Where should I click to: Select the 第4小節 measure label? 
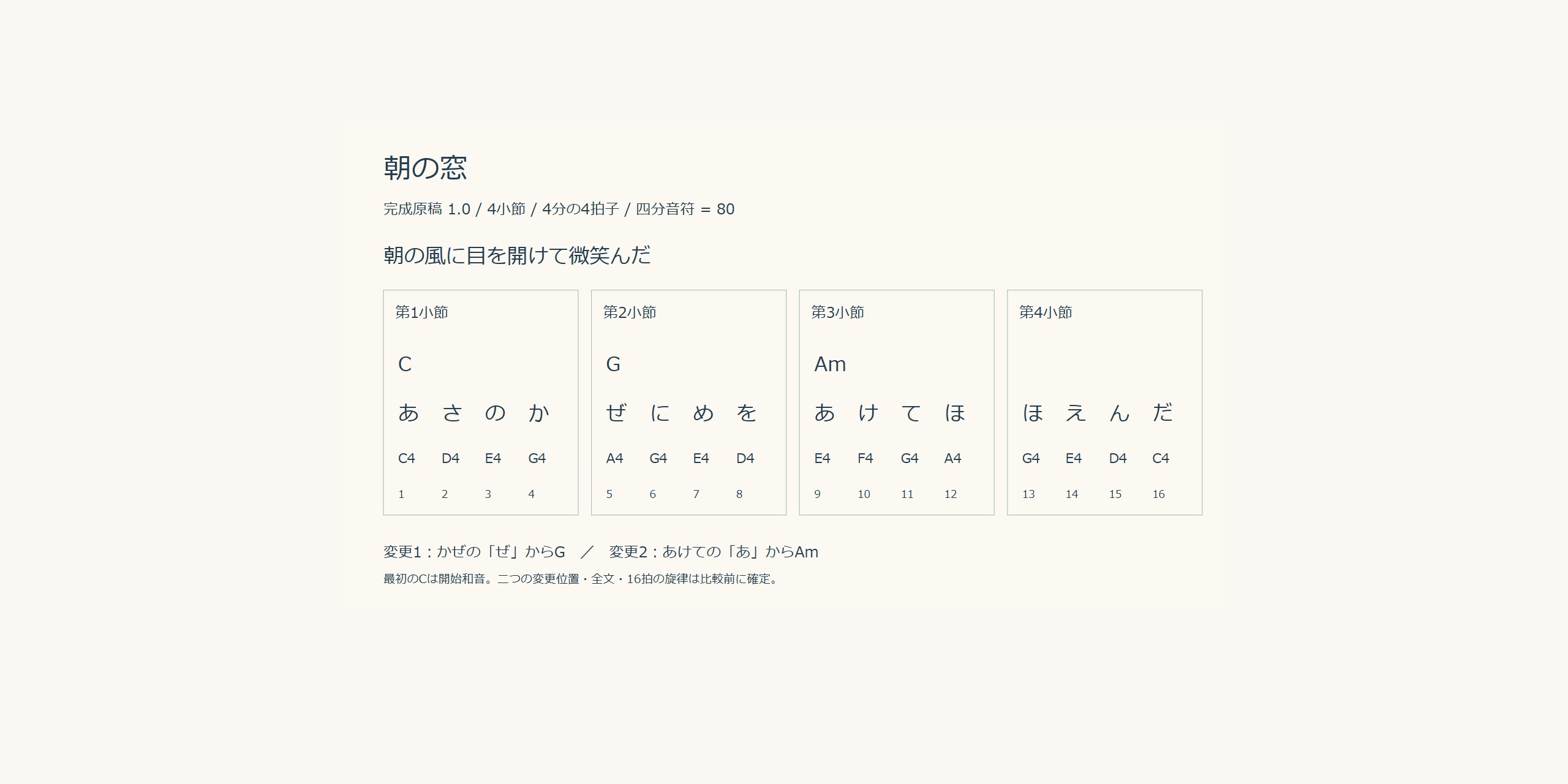[1046, 312]
